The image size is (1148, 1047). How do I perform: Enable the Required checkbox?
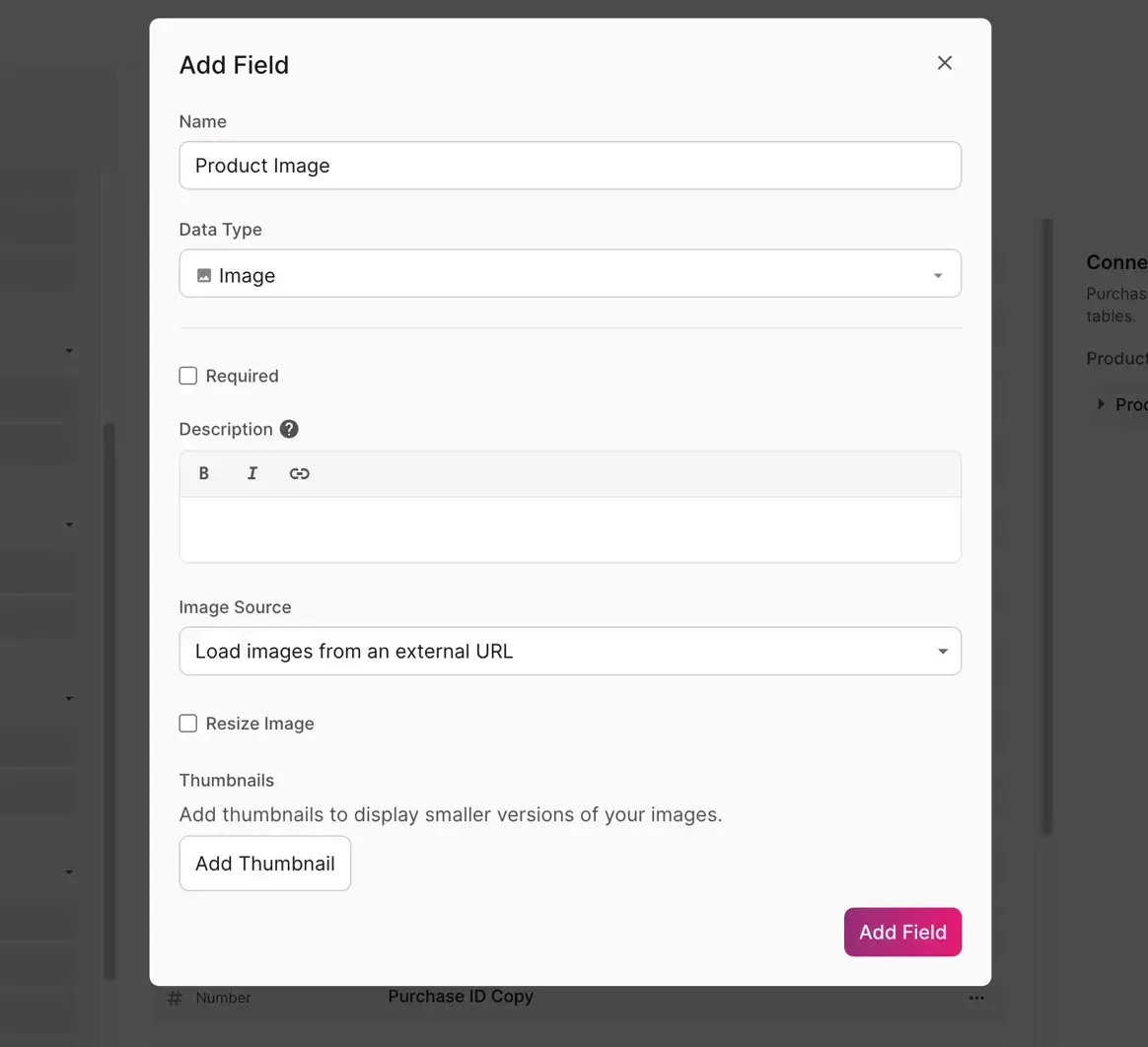187,376
